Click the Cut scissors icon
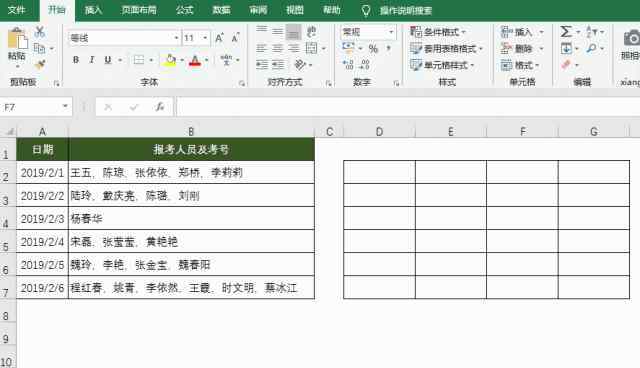 tap(40, 31)
